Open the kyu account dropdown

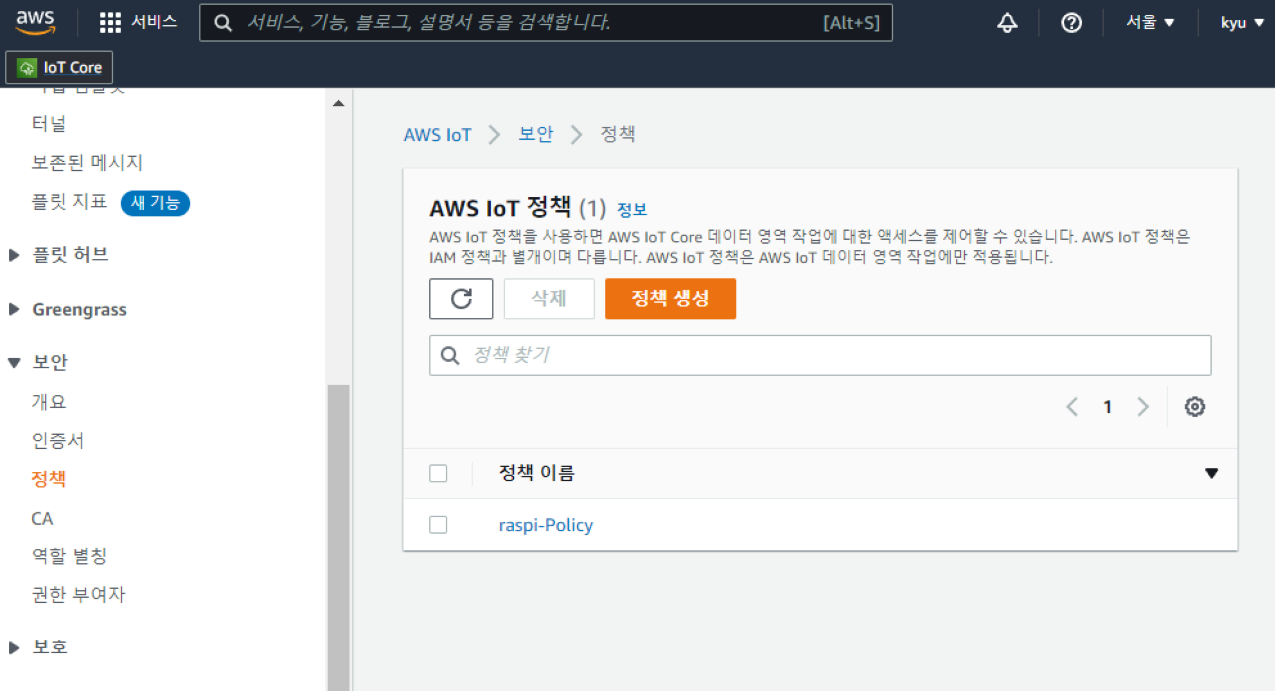pyautogui.click(x=1242, y=22)
